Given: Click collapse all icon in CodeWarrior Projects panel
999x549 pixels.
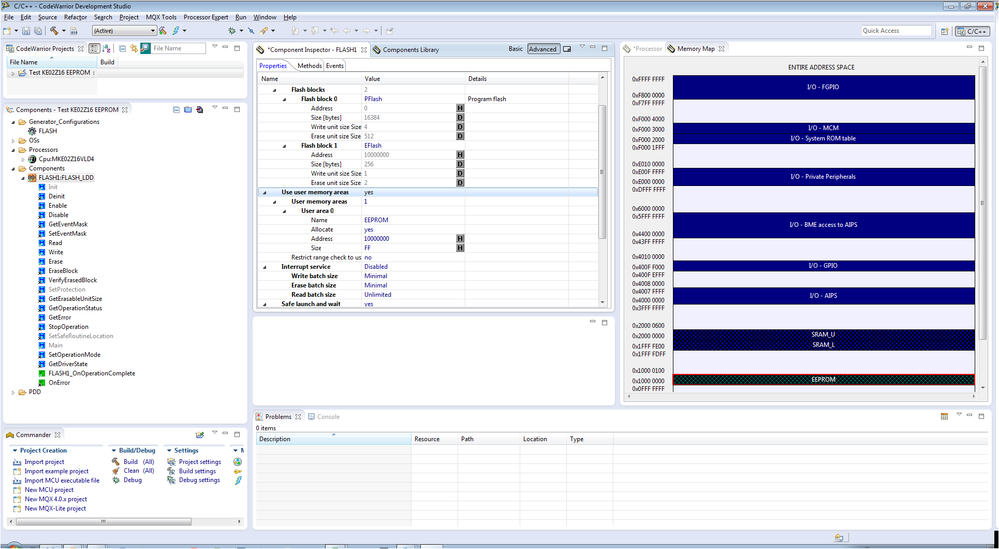Looking at the screenshot, I should pos(123,48).
